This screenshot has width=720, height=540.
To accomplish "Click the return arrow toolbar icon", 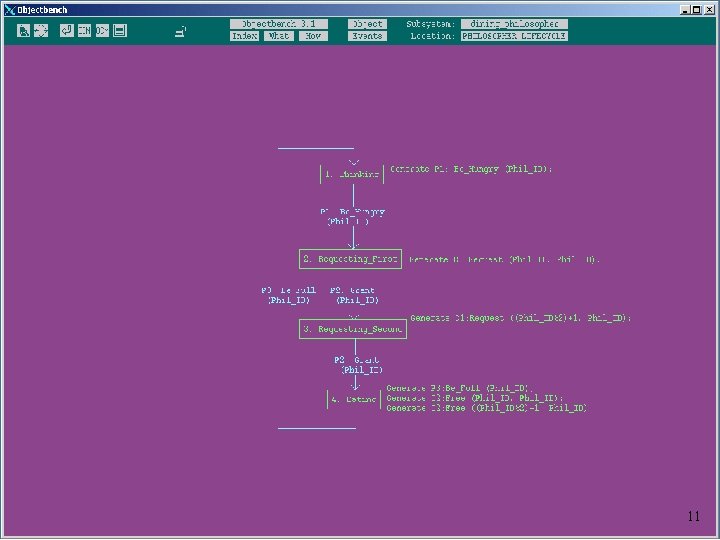I will click(67, 31).
